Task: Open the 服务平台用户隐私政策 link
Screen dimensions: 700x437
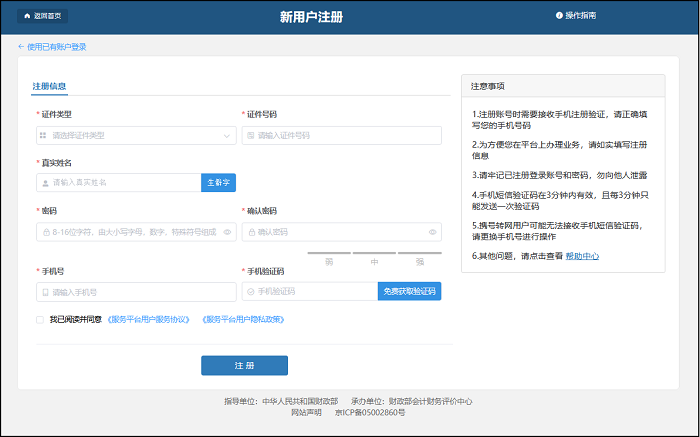Action: pyautogui.click(x=244, y=319)
